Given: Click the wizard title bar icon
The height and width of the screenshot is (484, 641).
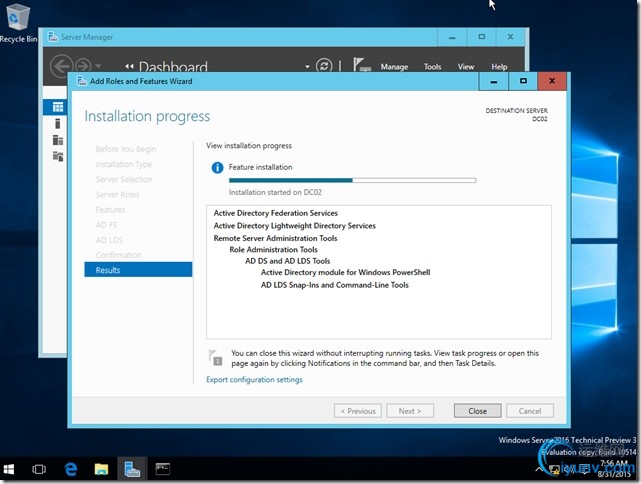Looking at the screenshot, I should [x=82, y=81].
